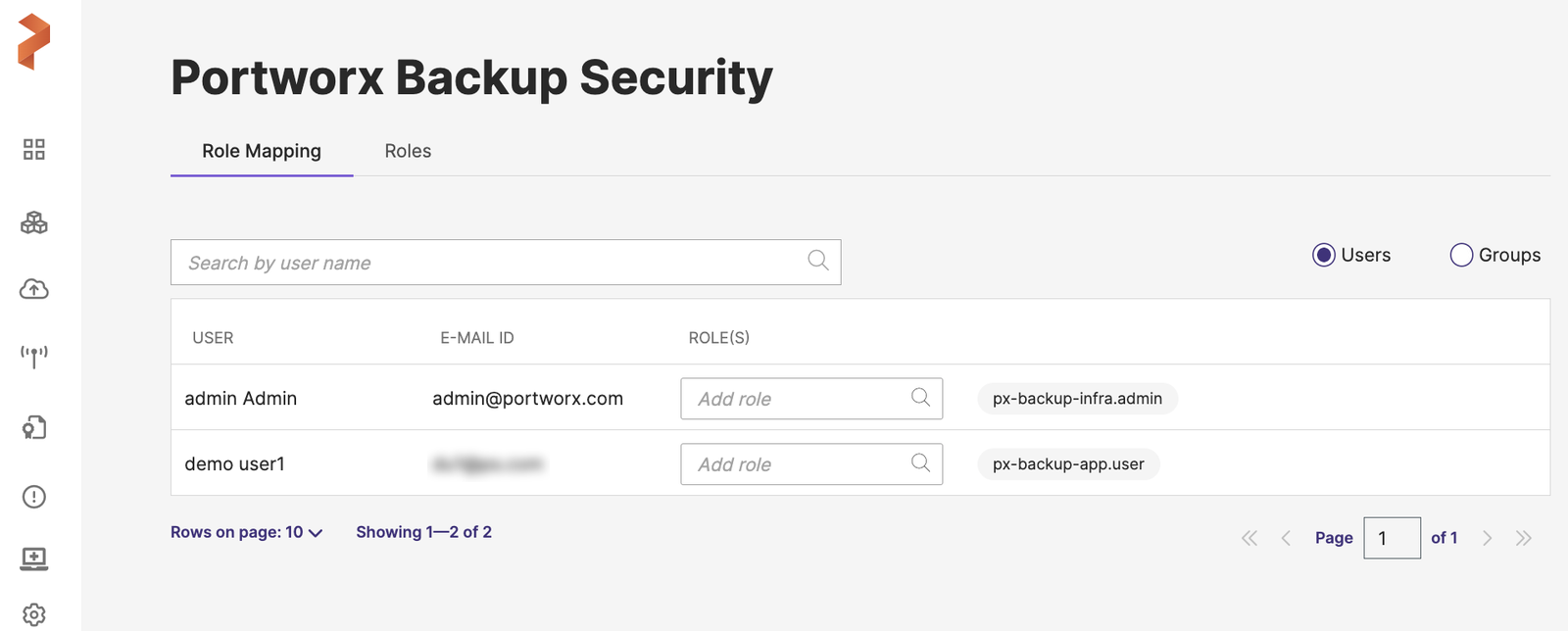Screen dimensions: 1568x631
Task: Click the magnifier icon in user search
Action: [818, 261]
